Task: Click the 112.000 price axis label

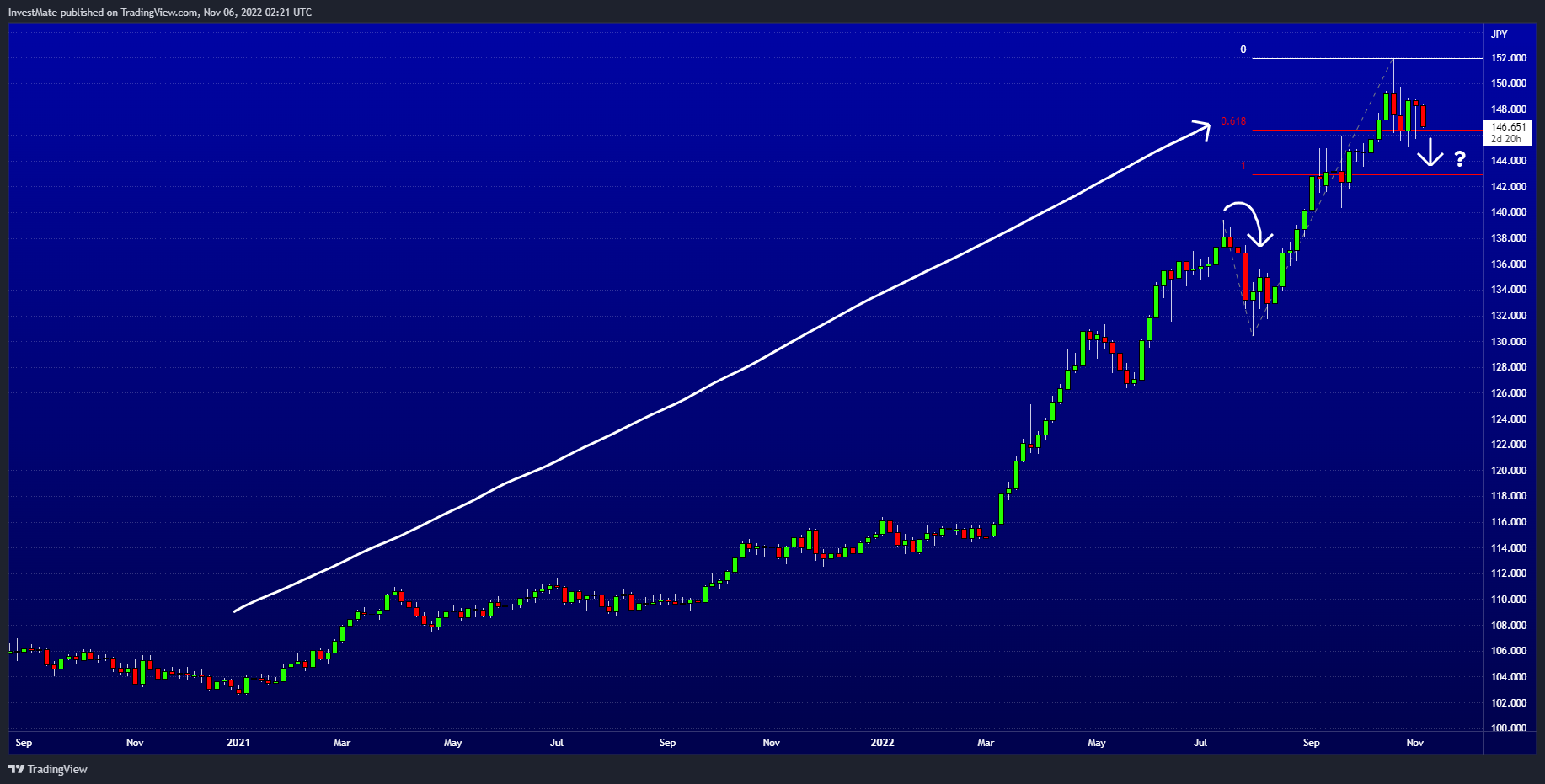Action: pyautogui.click(x=1509, y=573)
